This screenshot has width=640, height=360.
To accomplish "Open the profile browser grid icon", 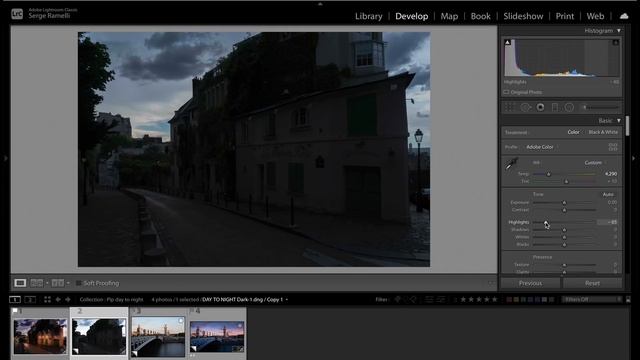I will point(613,147).
